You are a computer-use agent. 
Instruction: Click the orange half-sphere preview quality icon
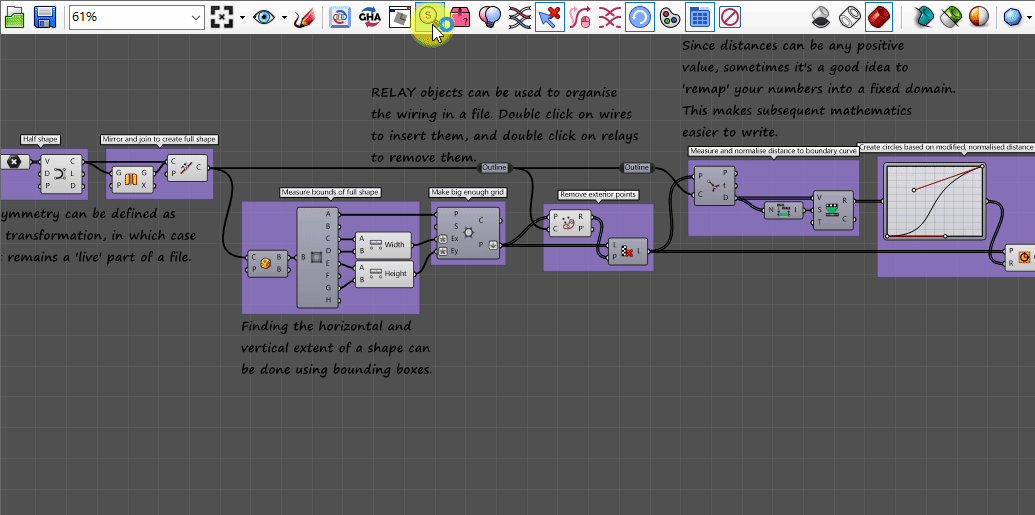(980, 17)
